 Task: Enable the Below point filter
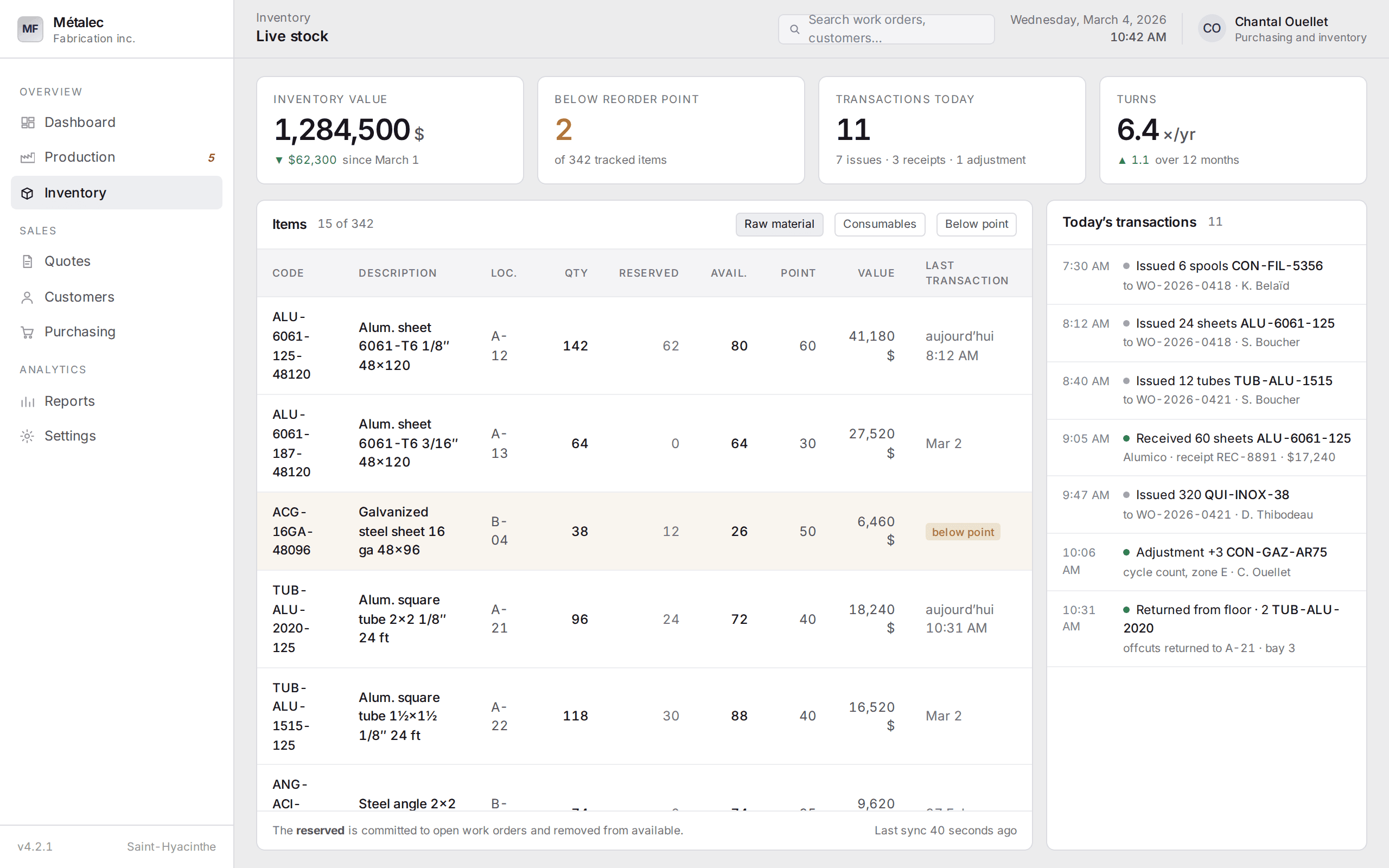click(976, 225)
